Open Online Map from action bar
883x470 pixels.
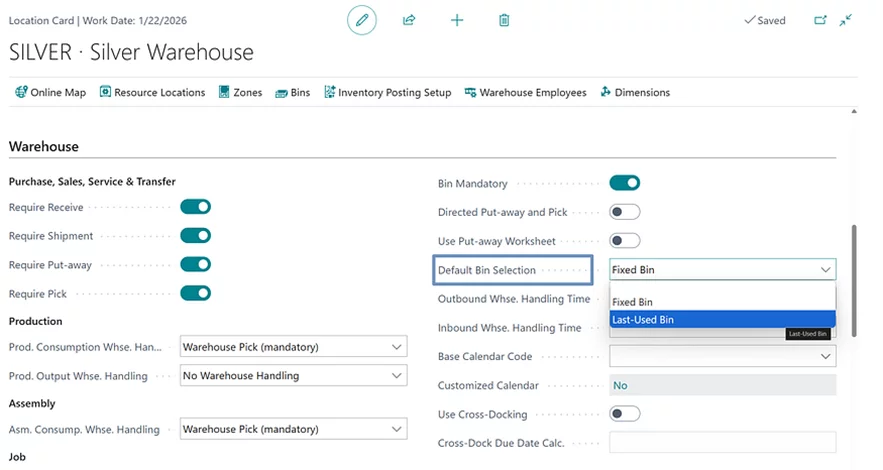click(x=51, y=92)
